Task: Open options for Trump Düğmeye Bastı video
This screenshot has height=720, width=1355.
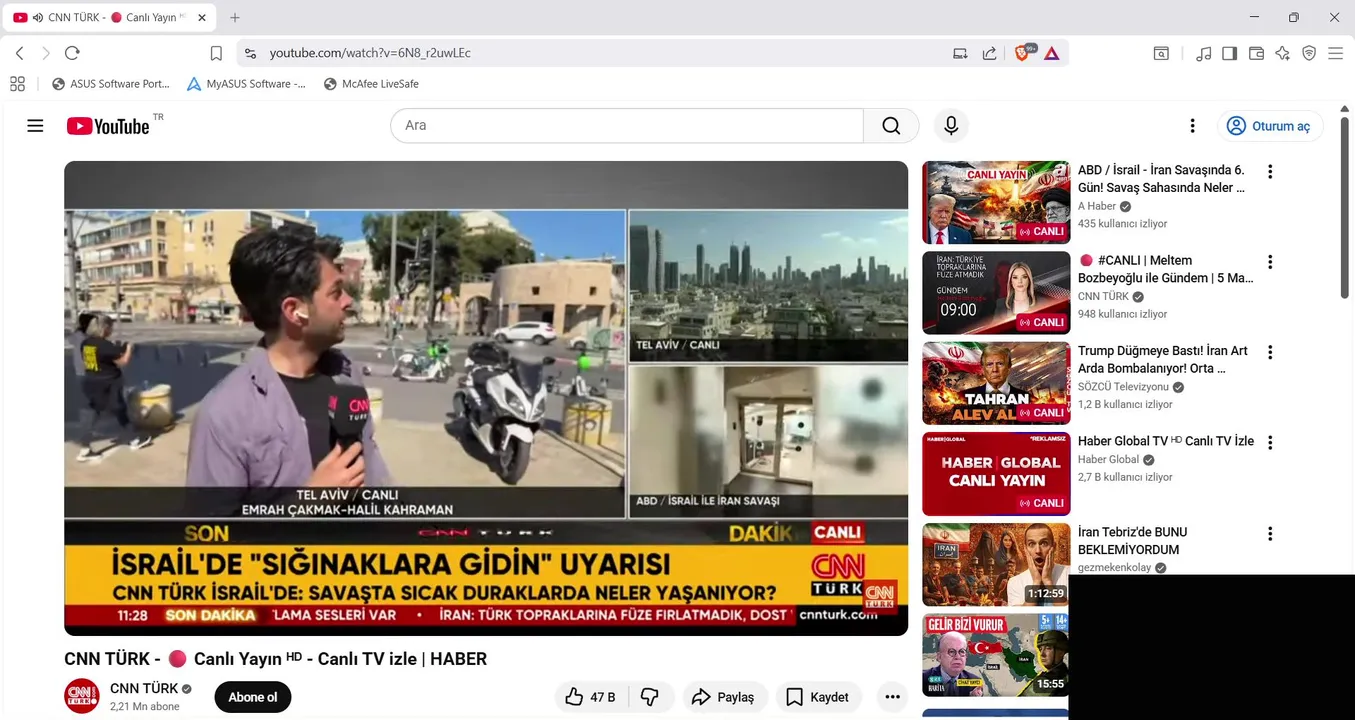Action: click(x=1270, y=352)
